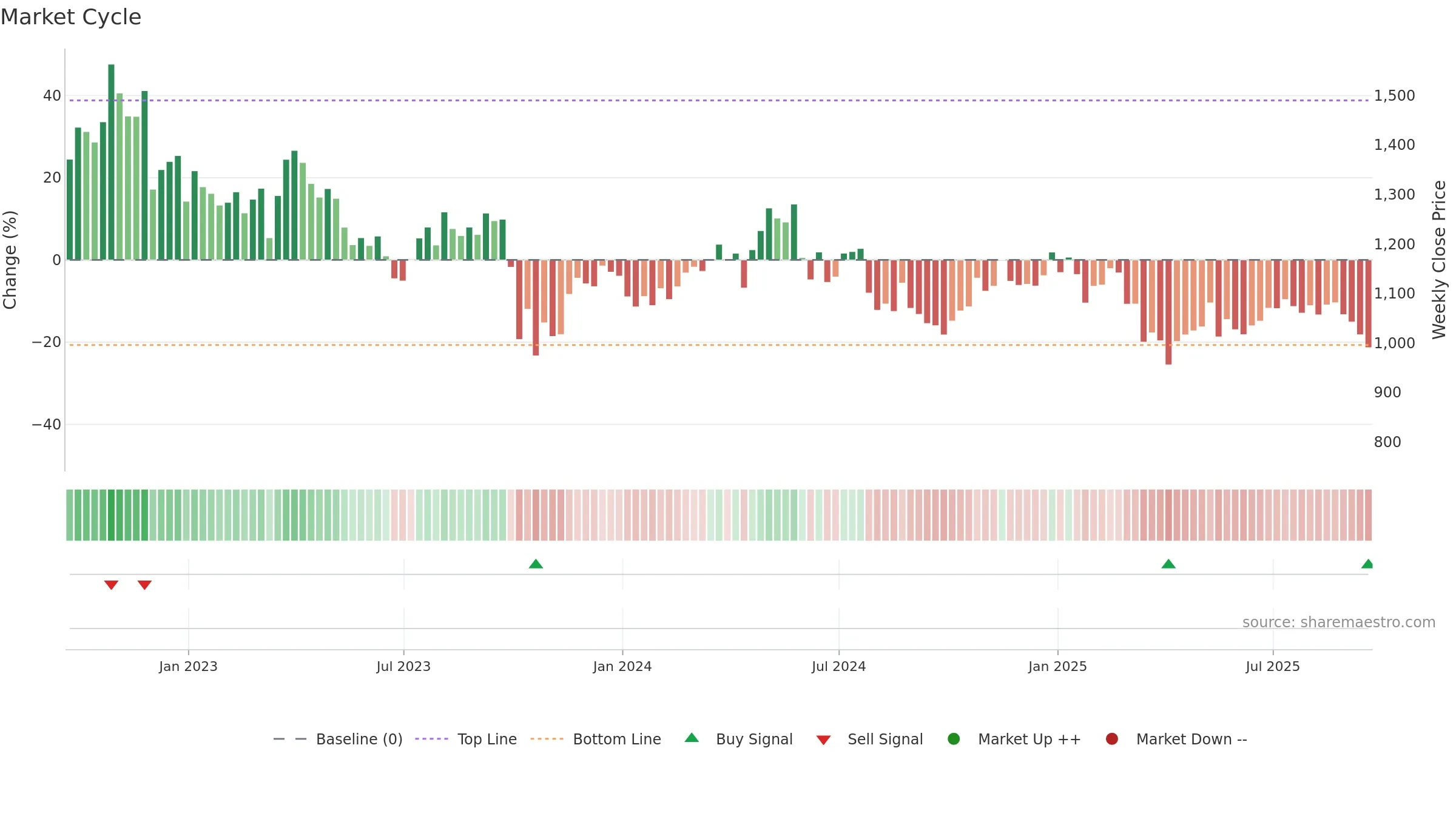Click the purple dotted Top Line legend sample
The image size is (1456, 819).
[x=431, y=739]
